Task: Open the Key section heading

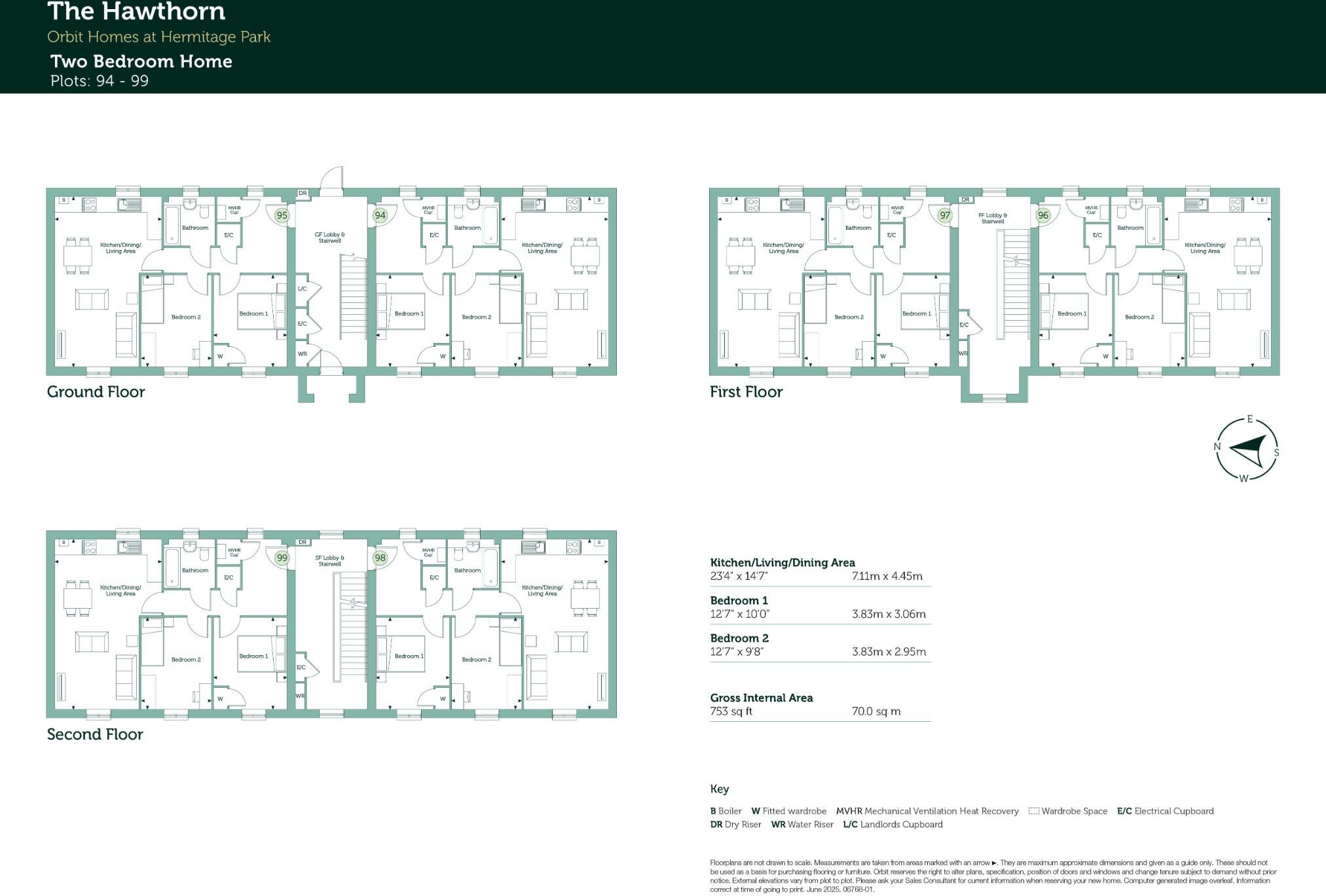Action: 720,789
